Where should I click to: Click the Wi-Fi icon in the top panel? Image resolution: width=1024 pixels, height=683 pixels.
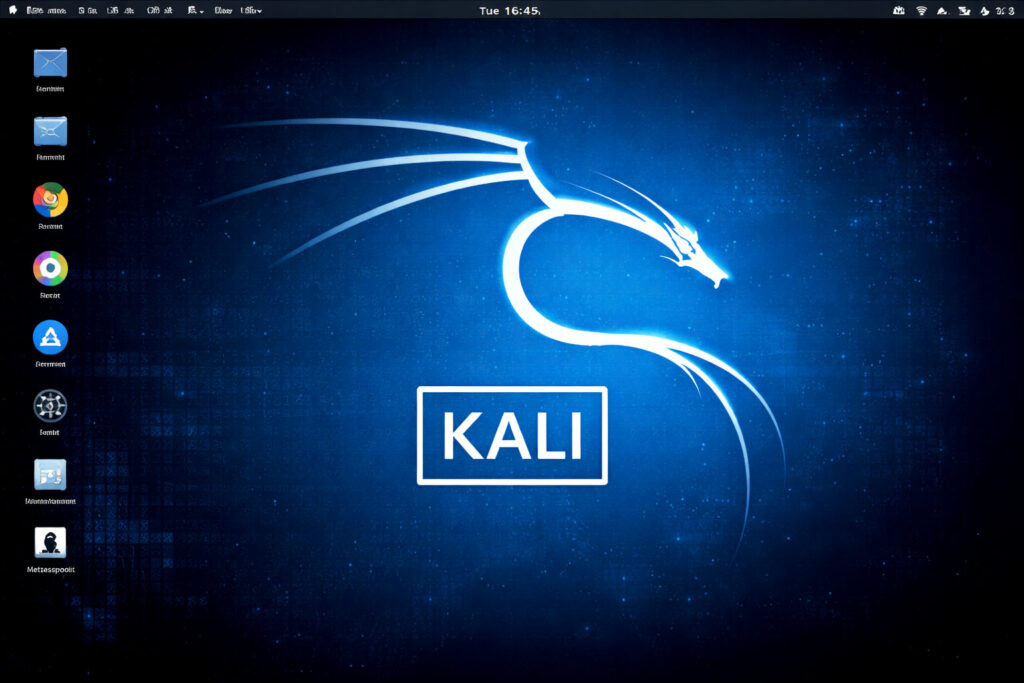pyautogui.click(x=920, y=10)
